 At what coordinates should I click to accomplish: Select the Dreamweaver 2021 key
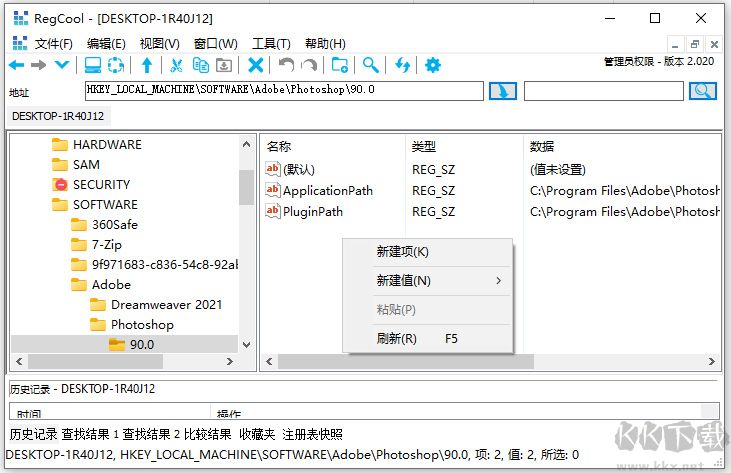pos(166,305)
